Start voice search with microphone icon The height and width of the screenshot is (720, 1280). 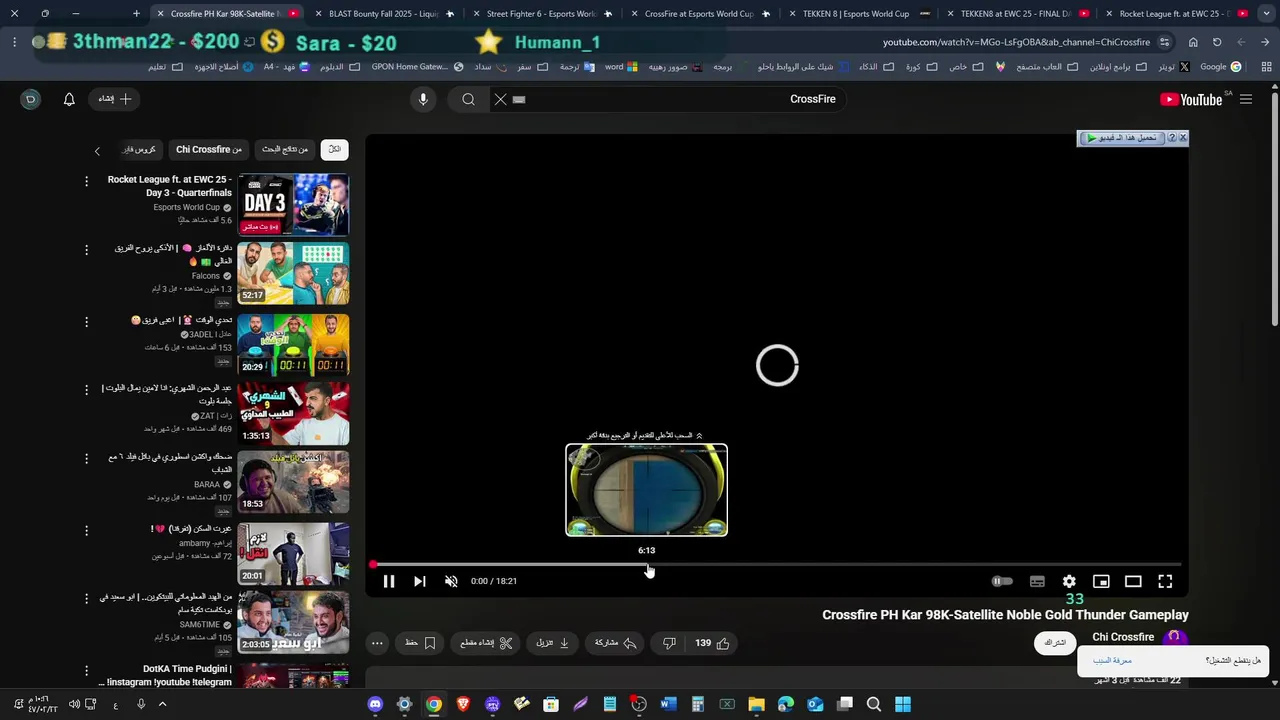tap(423, 99)
